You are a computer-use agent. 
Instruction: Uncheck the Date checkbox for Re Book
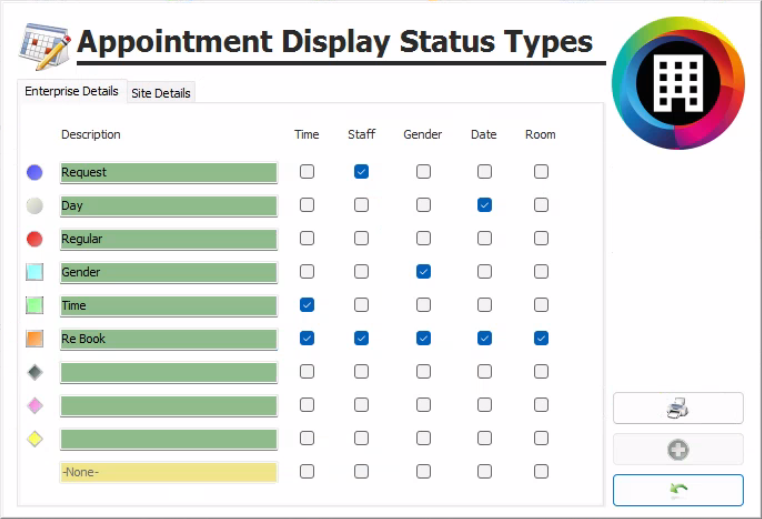[x=484, y=338]
